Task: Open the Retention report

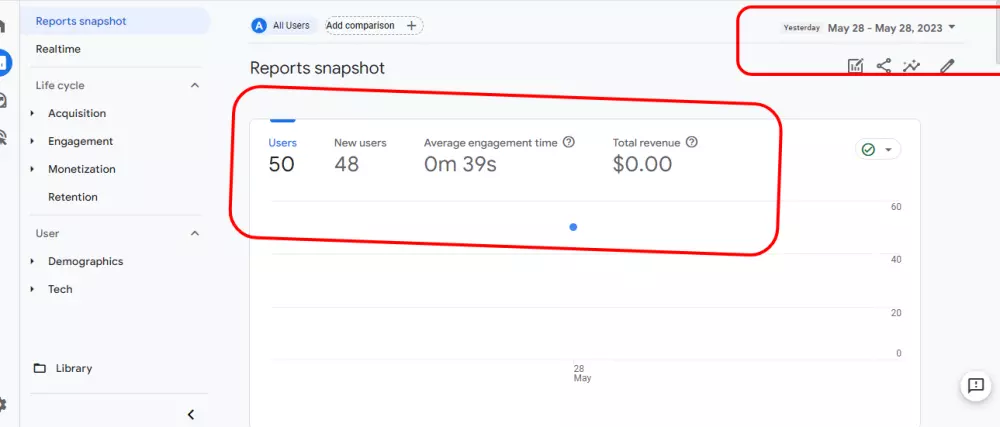Action: 73,197
